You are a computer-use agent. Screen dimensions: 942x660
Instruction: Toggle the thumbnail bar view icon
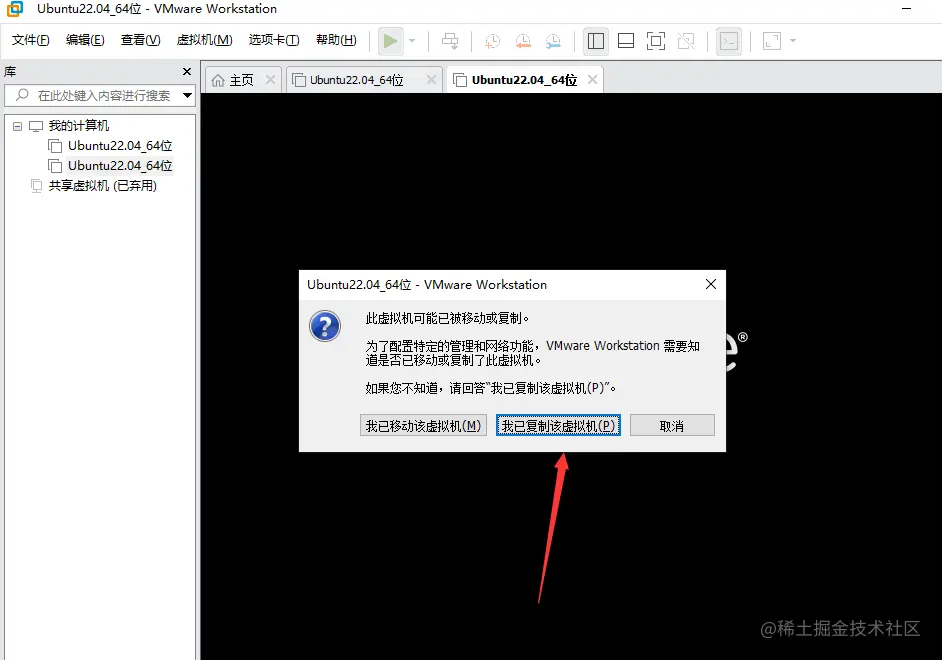pos(626,41)
